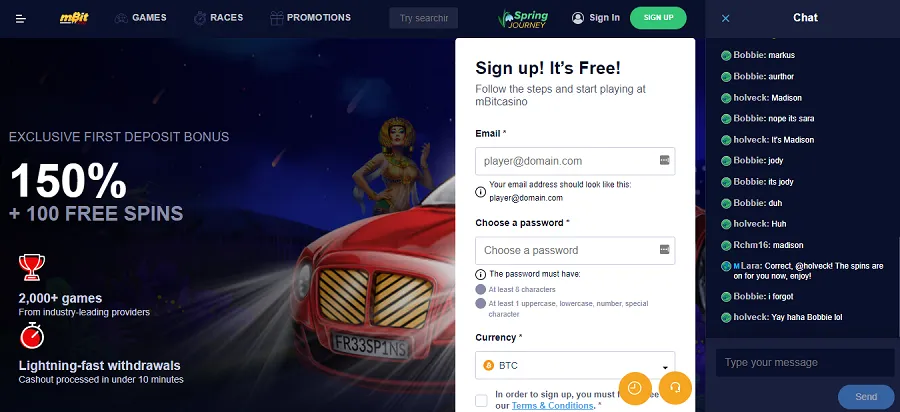Open the RACES menu
Viewport: 900px width, 412px height.
tap(219, 18)
